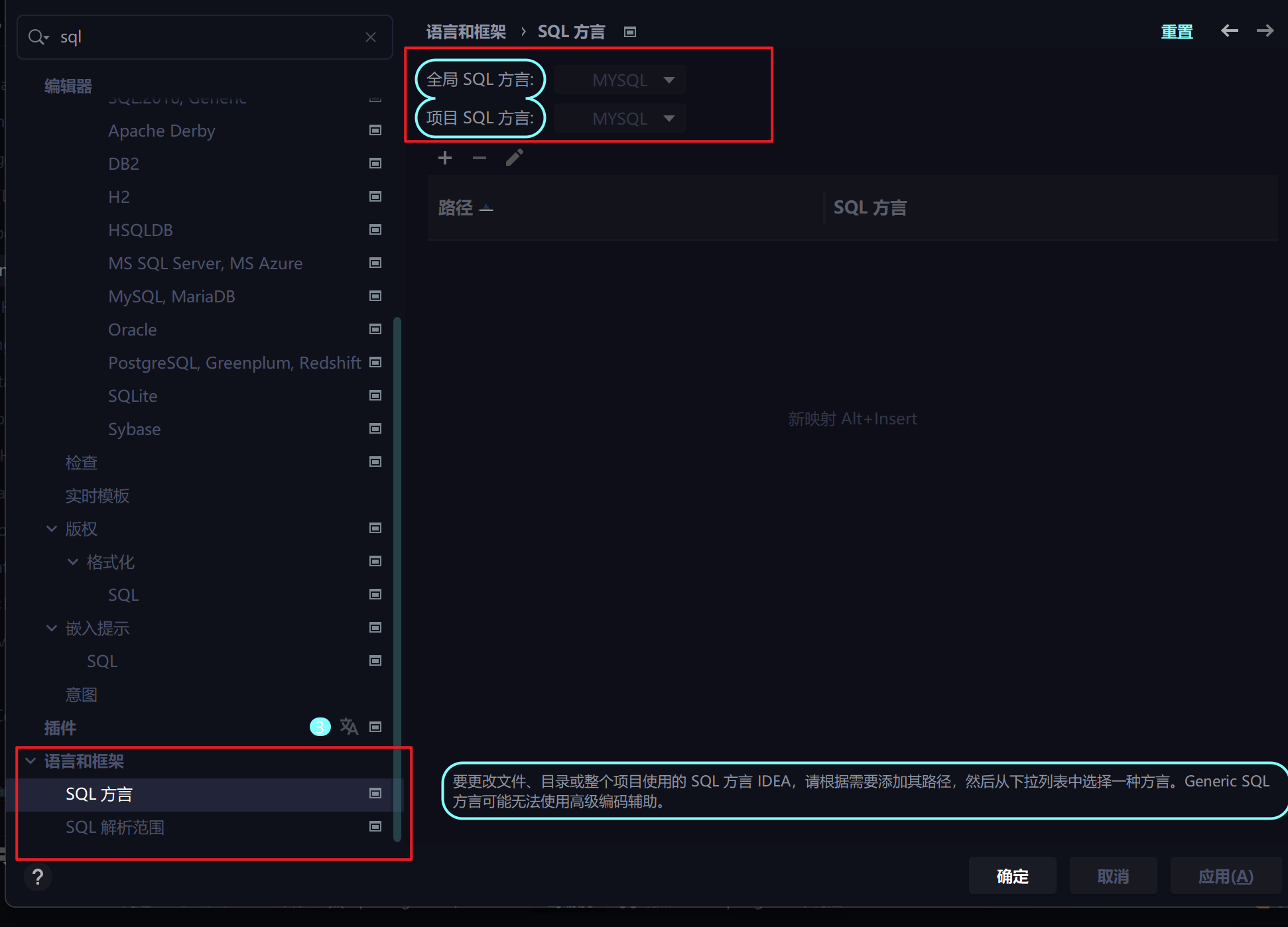Collapse the 版权 tree node
Viewport: 1288px width, 927px height.
[x=52, y=528]
